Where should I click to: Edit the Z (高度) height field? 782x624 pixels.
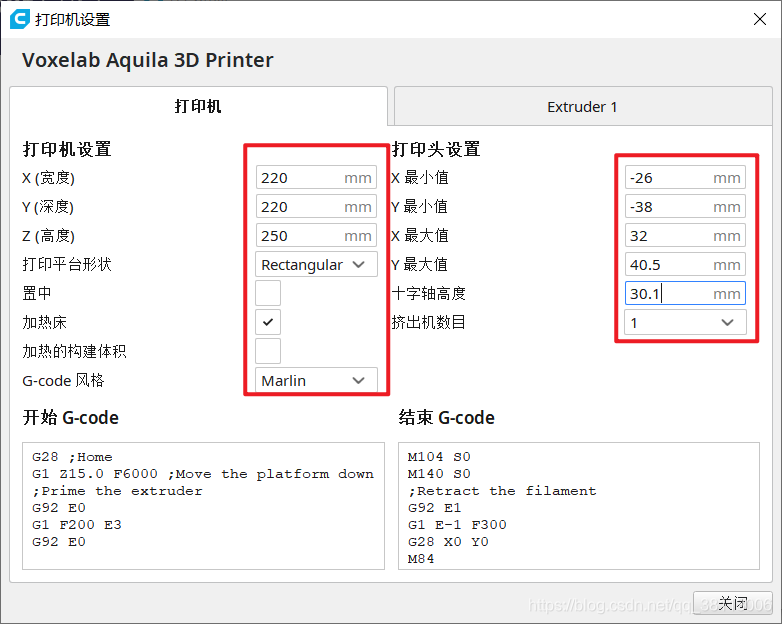(x=316, y=235)
